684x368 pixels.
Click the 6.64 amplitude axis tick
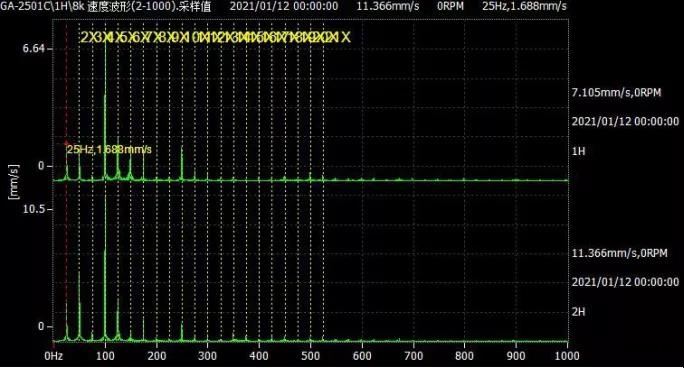coord(34,48)
